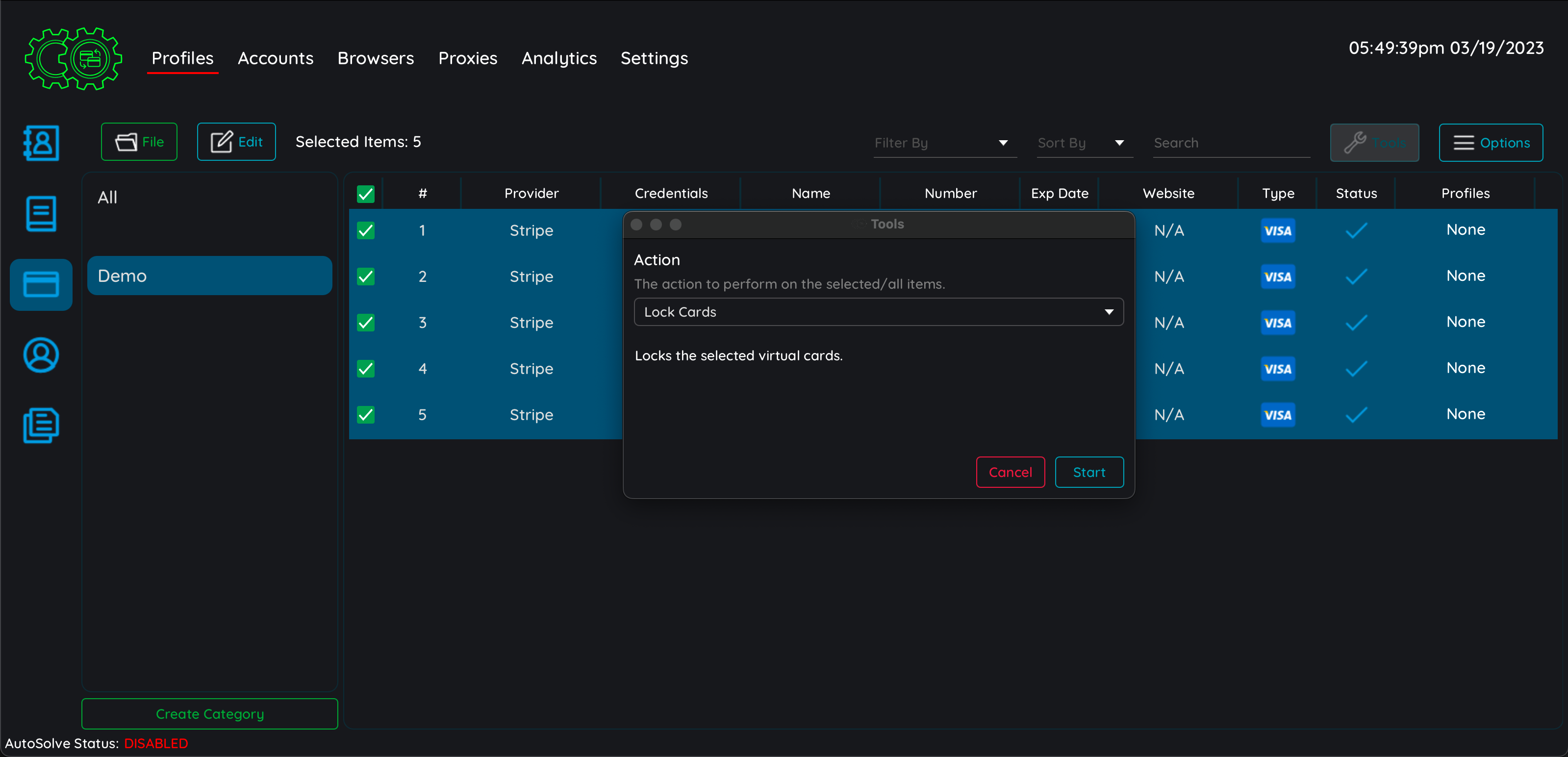The image size is (1568, 757).
Task: Click the status checkmark in row 4
Action: pos(1356,369)
